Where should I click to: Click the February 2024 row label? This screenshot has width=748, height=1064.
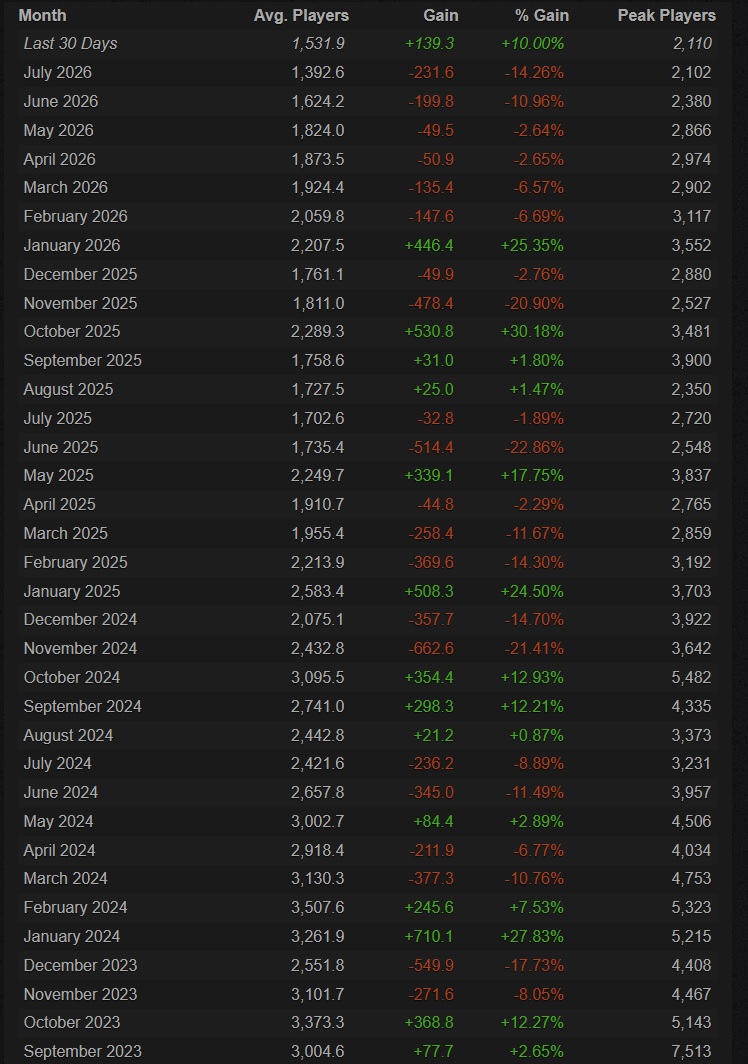75,907
